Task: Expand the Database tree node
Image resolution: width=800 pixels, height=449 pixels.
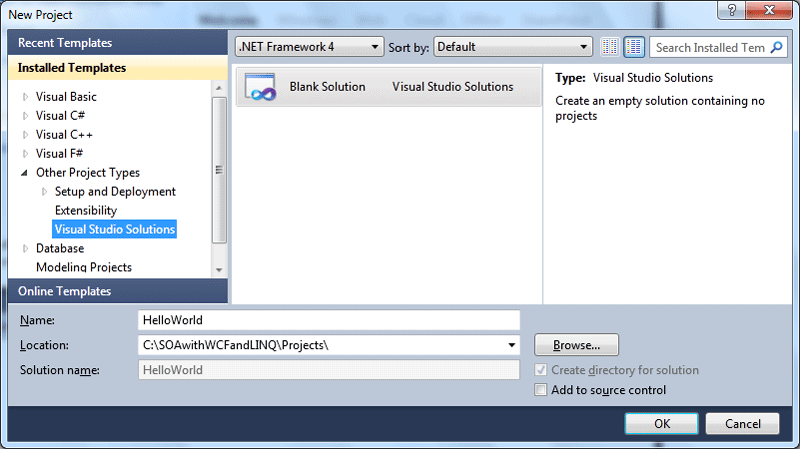Action: point(25,248)
